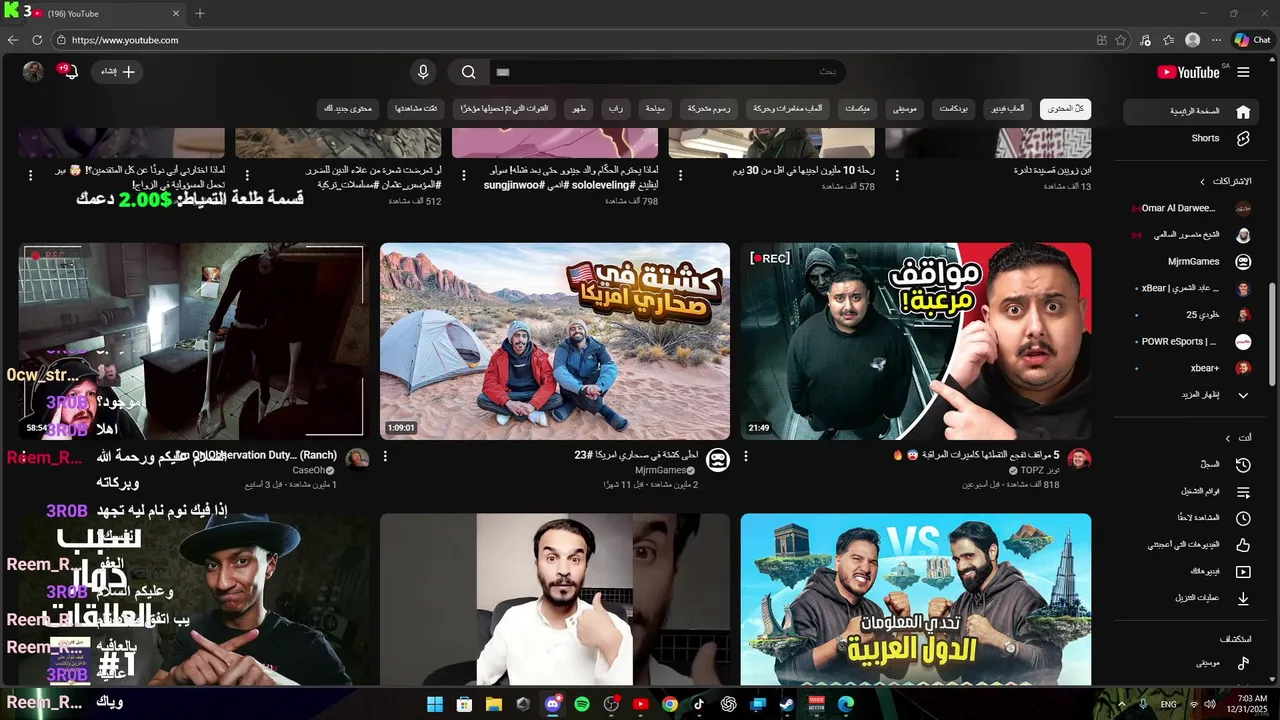
Task: Go back with browser back arrow
Action: [13, 40]
